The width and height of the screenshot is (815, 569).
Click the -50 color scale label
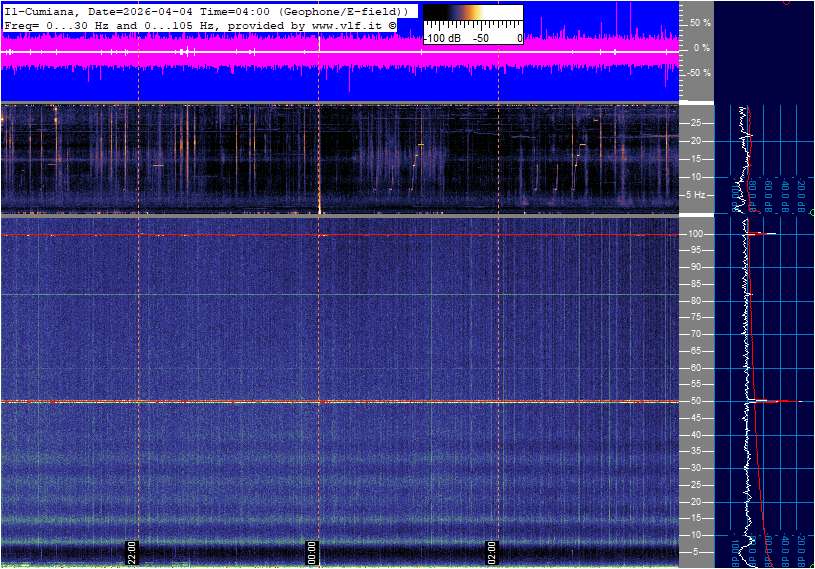click(481, 38)
